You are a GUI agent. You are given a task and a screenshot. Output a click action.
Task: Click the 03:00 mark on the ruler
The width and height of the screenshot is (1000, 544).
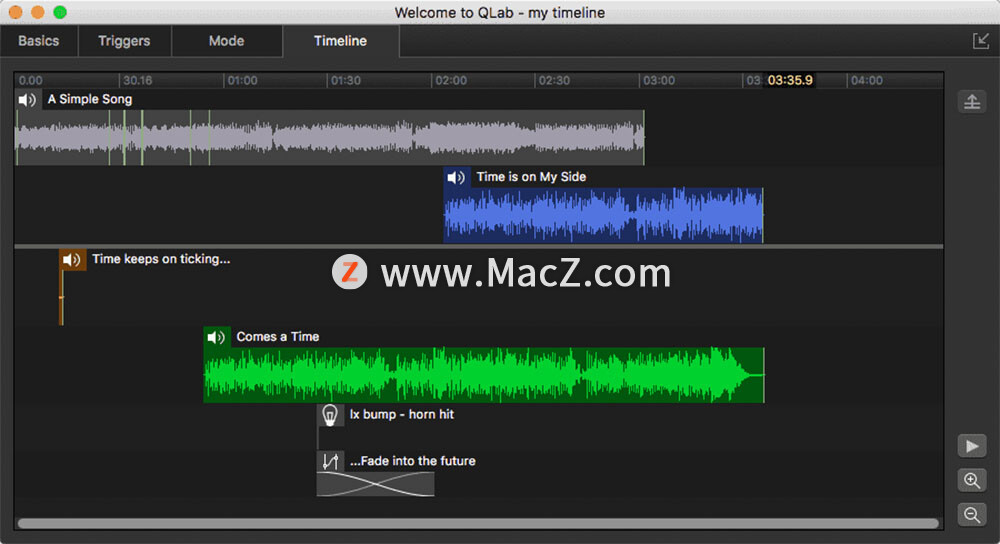pyautogui.click(x=659, y=81)
